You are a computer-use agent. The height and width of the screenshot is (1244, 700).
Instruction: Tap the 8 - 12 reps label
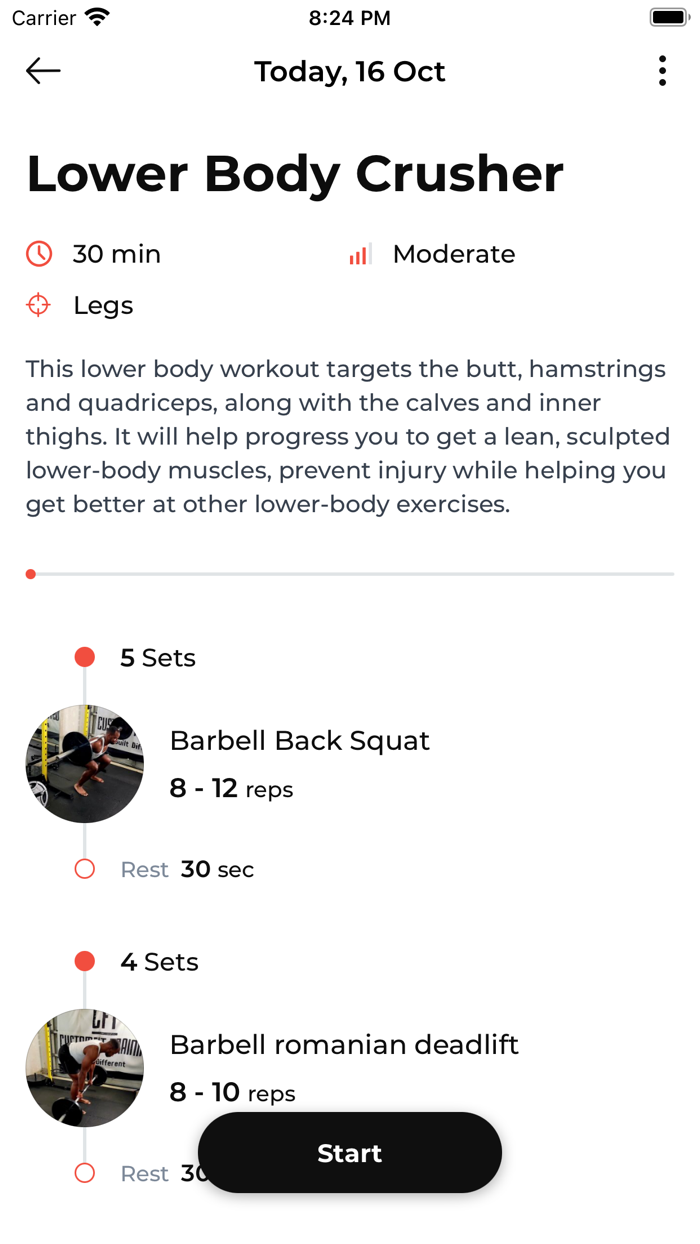pyautogui.click(x=231, y=789)
